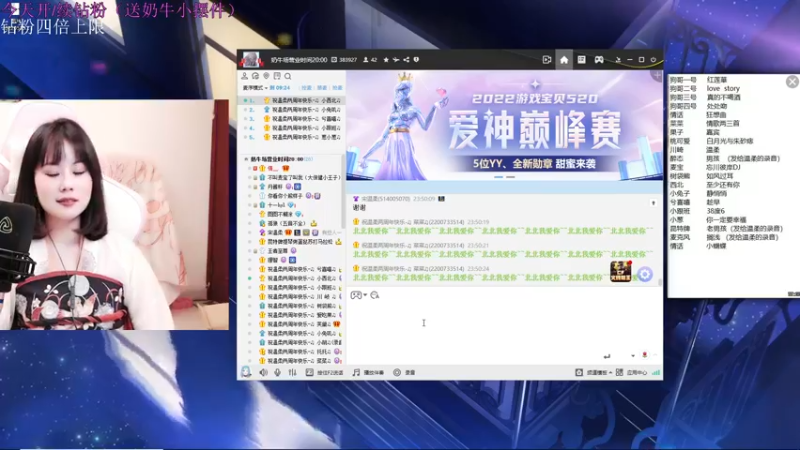Click the 谢谢 chat message
The height and width of the screenshot is (450, 800).
pyautogui.click(x=359, y=208)
